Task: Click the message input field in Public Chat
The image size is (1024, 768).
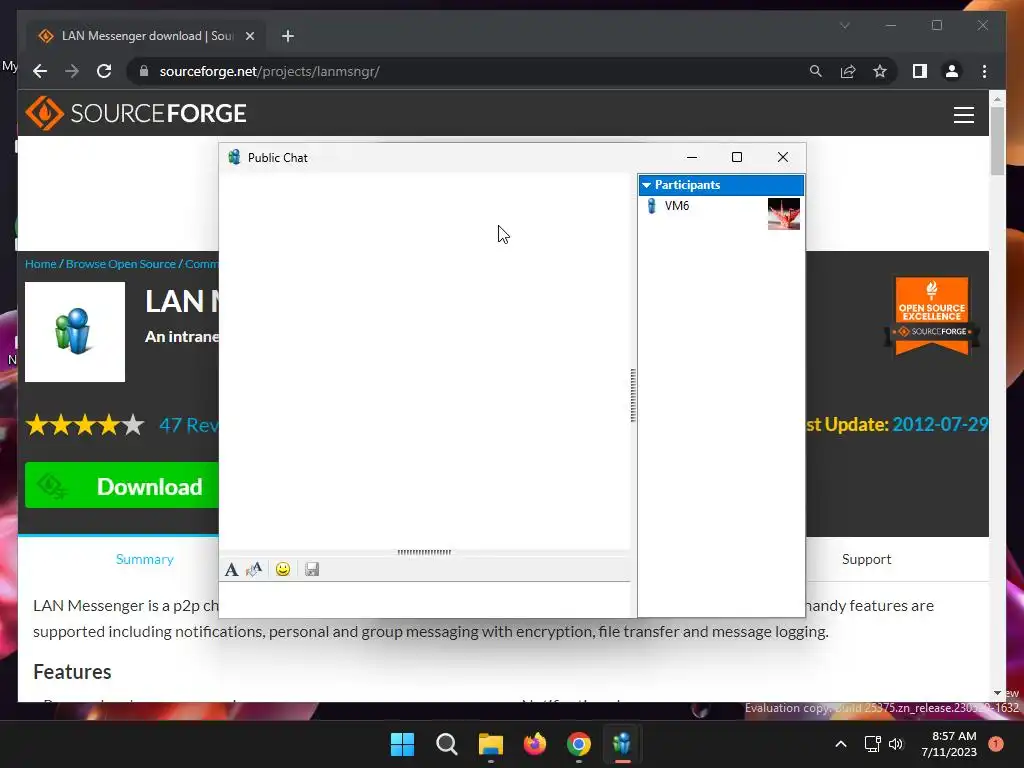Action: click(x=424, y=599)
